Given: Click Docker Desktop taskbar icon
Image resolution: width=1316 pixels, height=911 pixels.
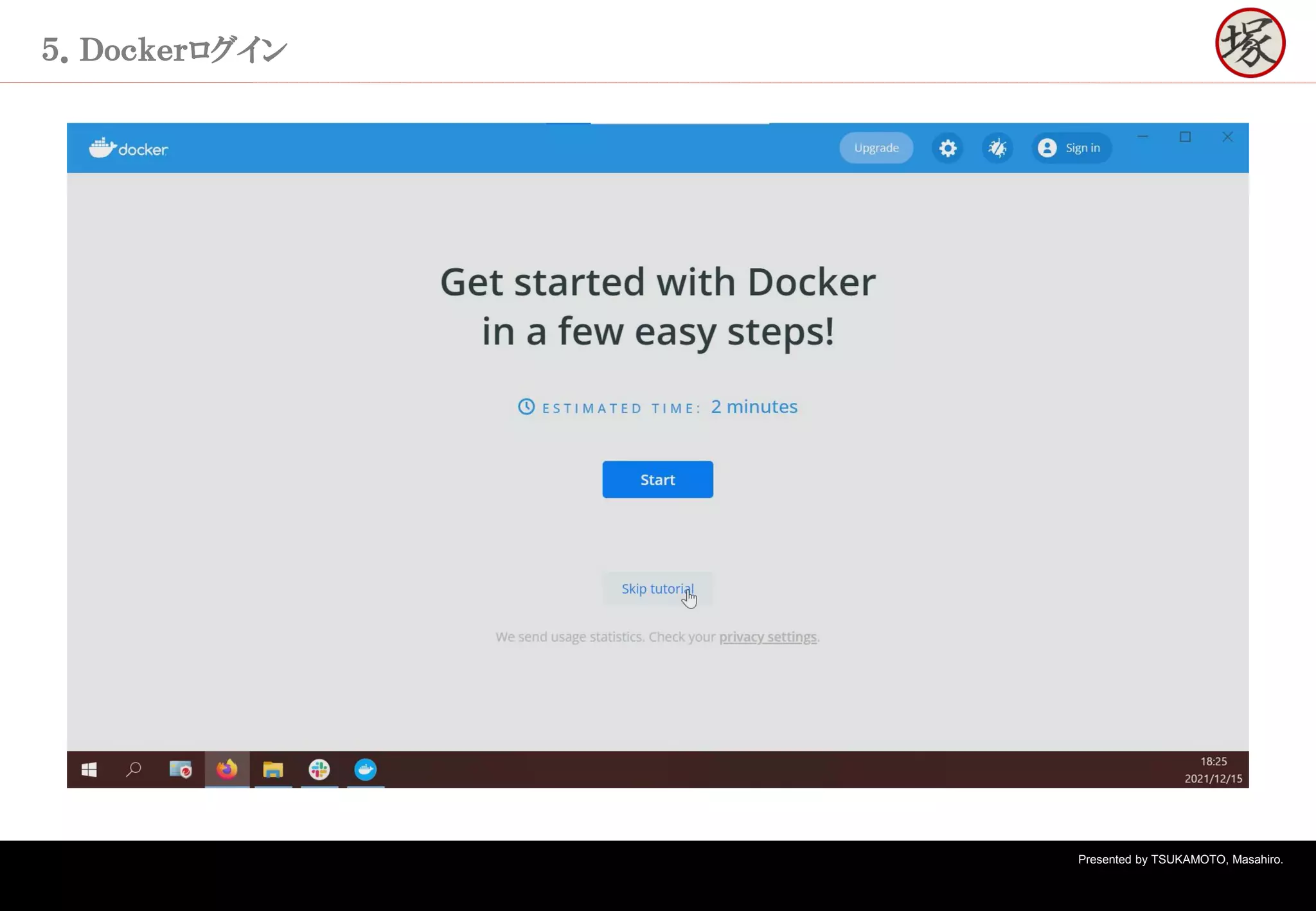Looking at the screenshot, I should point(366,770).
